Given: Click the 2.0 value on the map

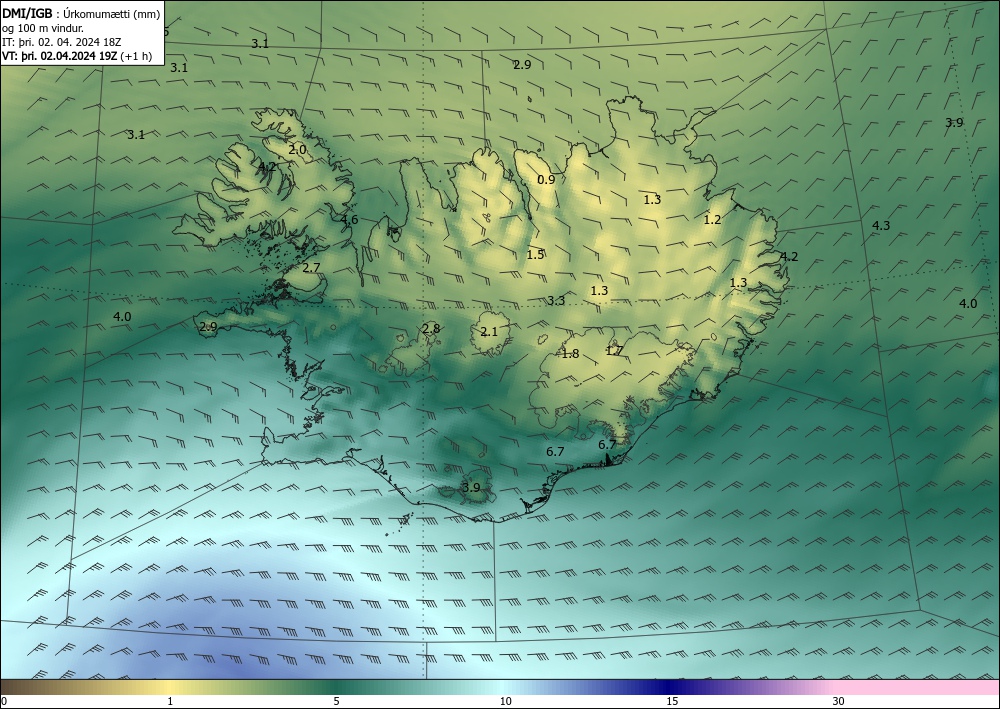Looking at the screenshot, I should pyautogui.click(x=297, y=150).
